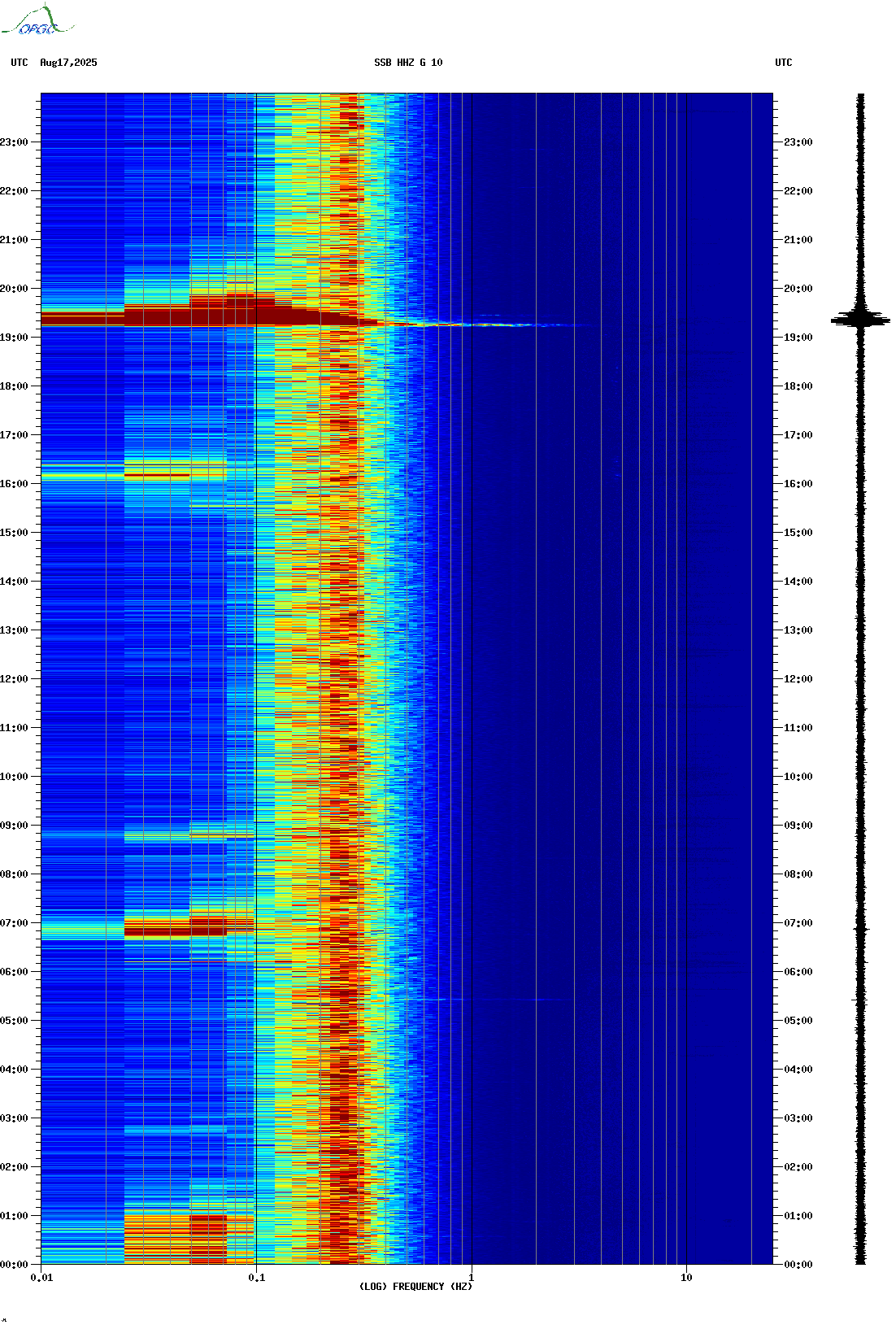The height and width of the screenshot is (1329, 896).
Task: Click the 'Aug17,2025' date label
Action: click(68, 63)
